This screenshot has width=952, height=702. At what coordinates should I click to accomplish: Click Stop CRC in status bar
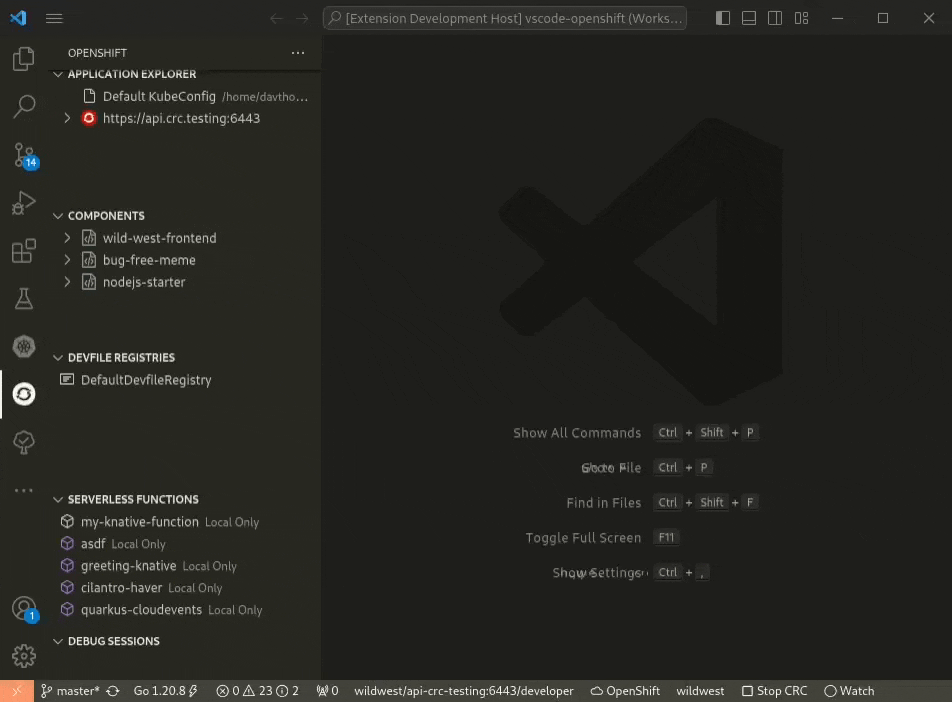[774, 691]
